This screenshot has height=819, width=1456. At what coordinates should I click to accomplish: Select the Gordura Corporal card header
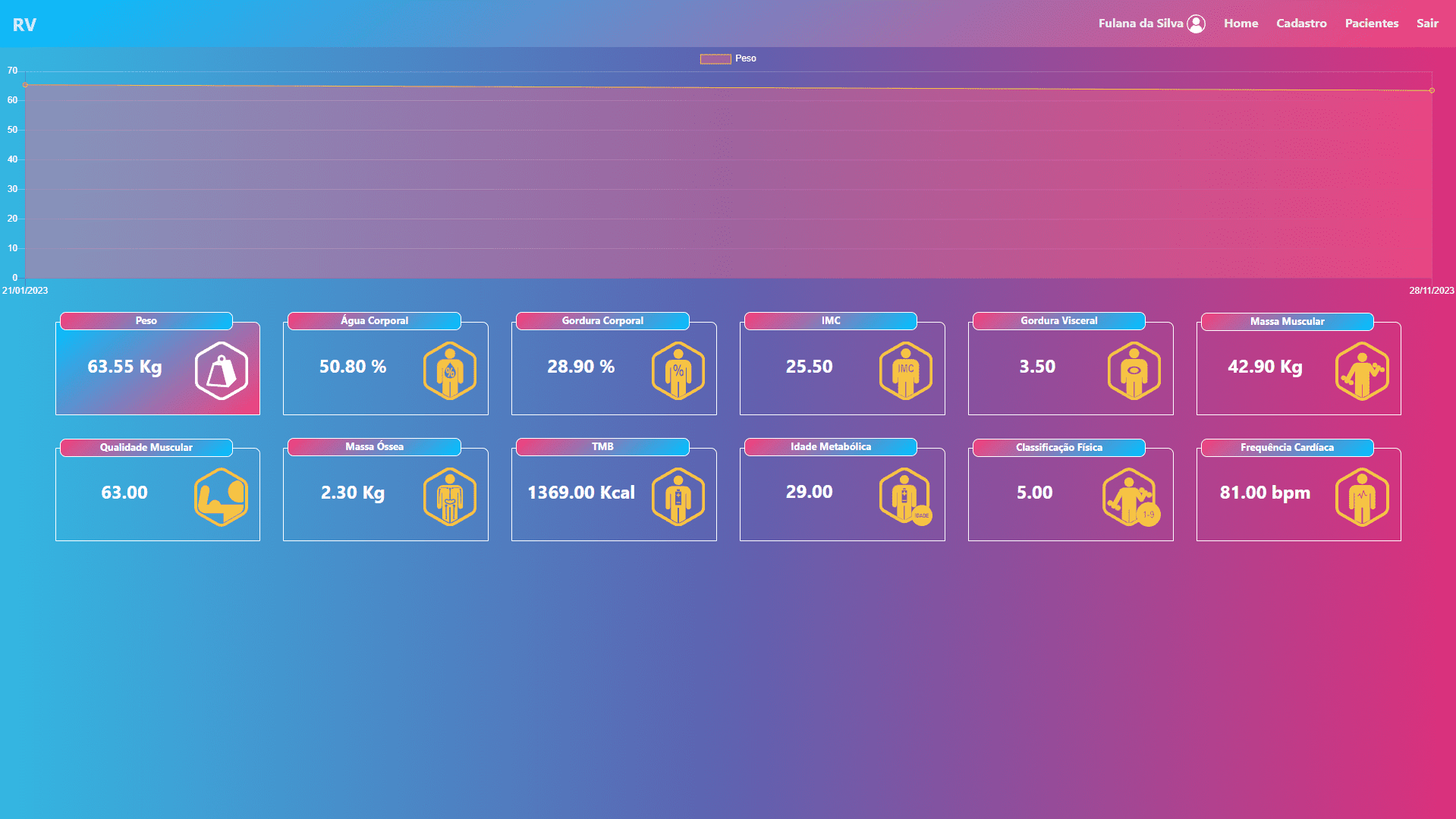(602, 321)
